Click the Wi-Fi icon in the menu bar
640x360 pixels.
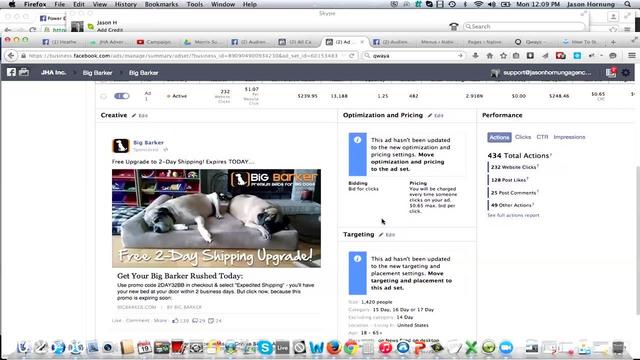pyautogui.click(x=478, y=4)
